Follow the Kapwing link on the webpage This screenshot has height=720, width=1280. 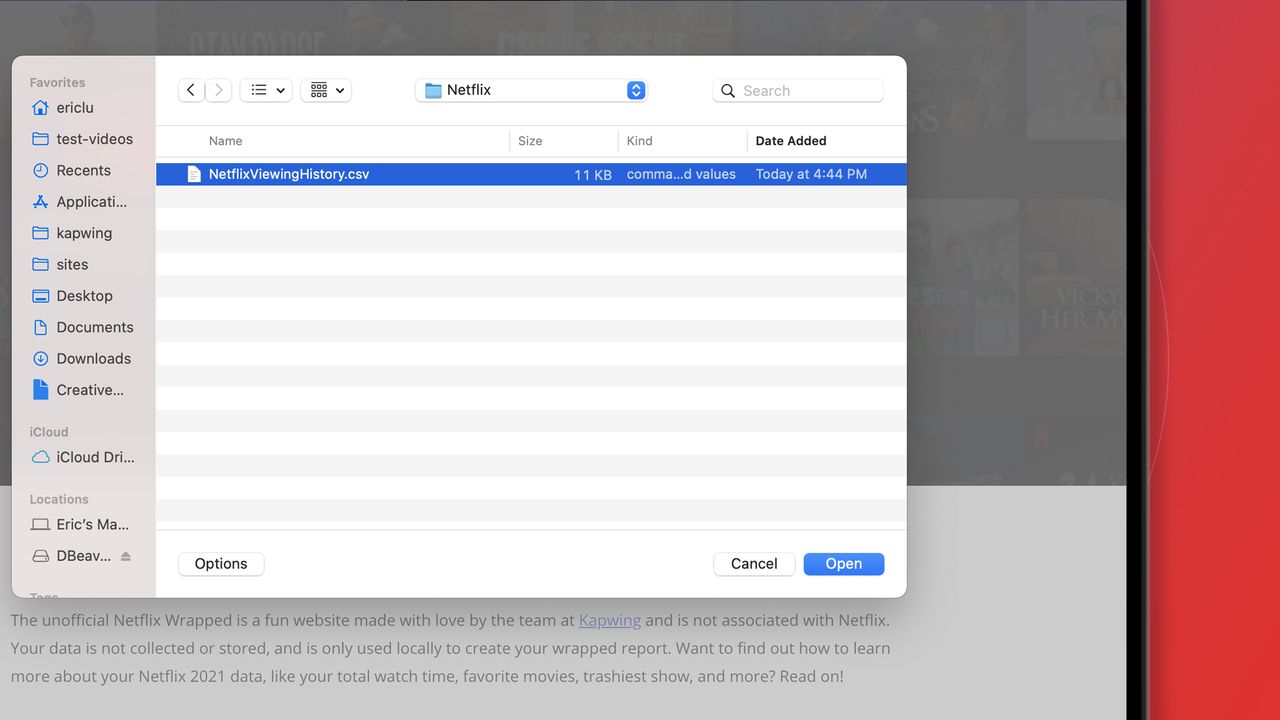click(x=610, y=620)
